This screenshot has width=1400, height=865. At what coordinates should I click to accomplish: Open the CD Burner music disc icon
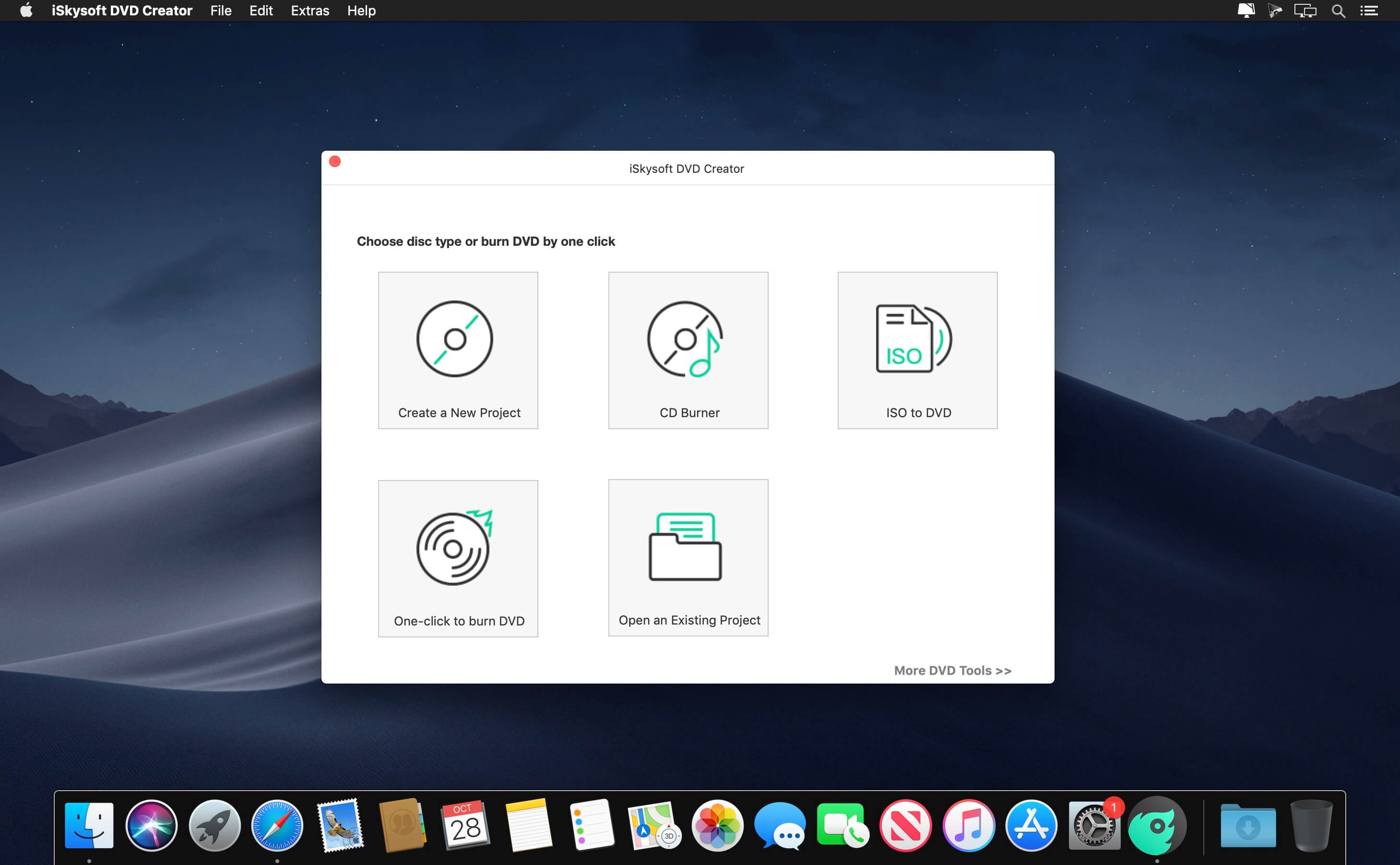(x=685, y=339)
